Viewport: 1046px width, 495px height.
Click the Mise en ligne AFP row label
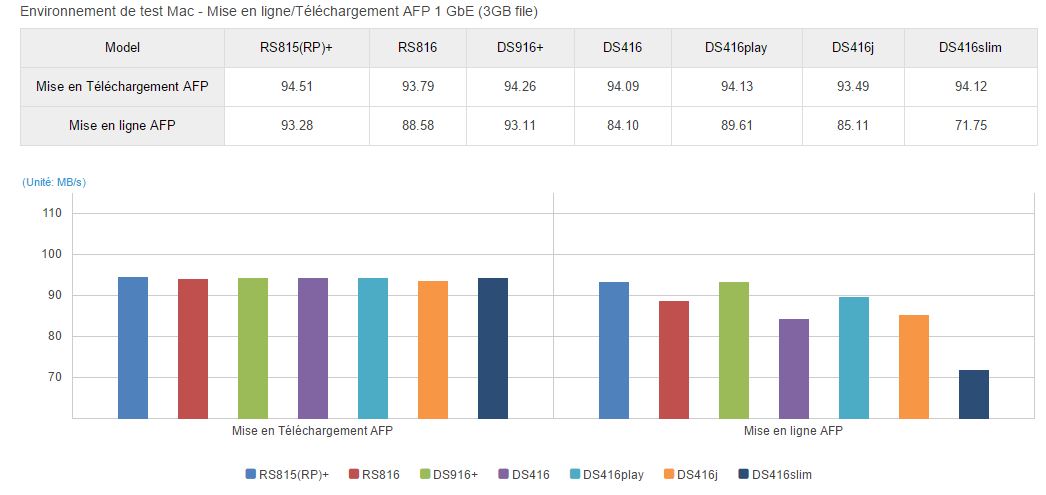click(x=122, y=125)
